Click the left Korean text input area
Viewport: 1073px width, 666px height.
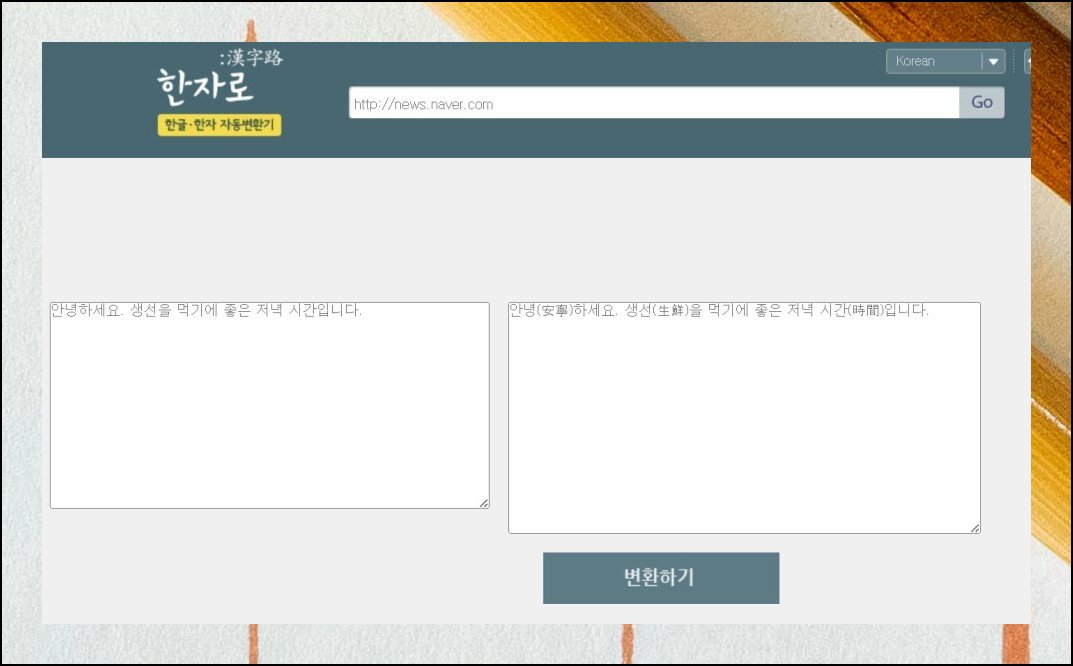pyautogui.click(x=270, y=405)
